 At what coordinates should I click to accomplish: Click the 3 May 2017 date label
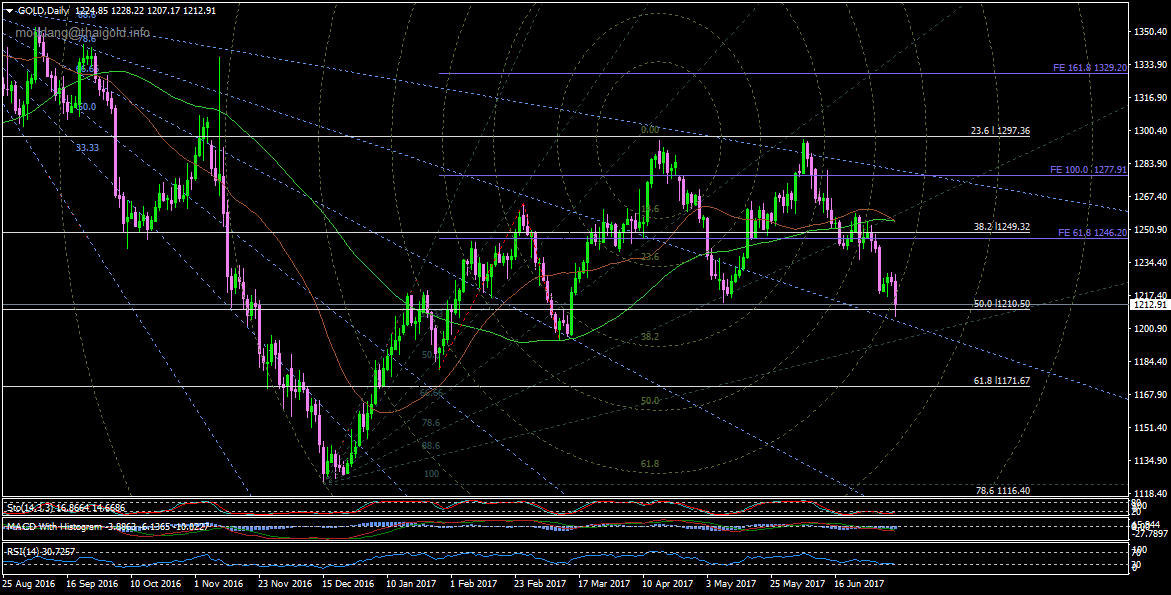click(731, 583)
